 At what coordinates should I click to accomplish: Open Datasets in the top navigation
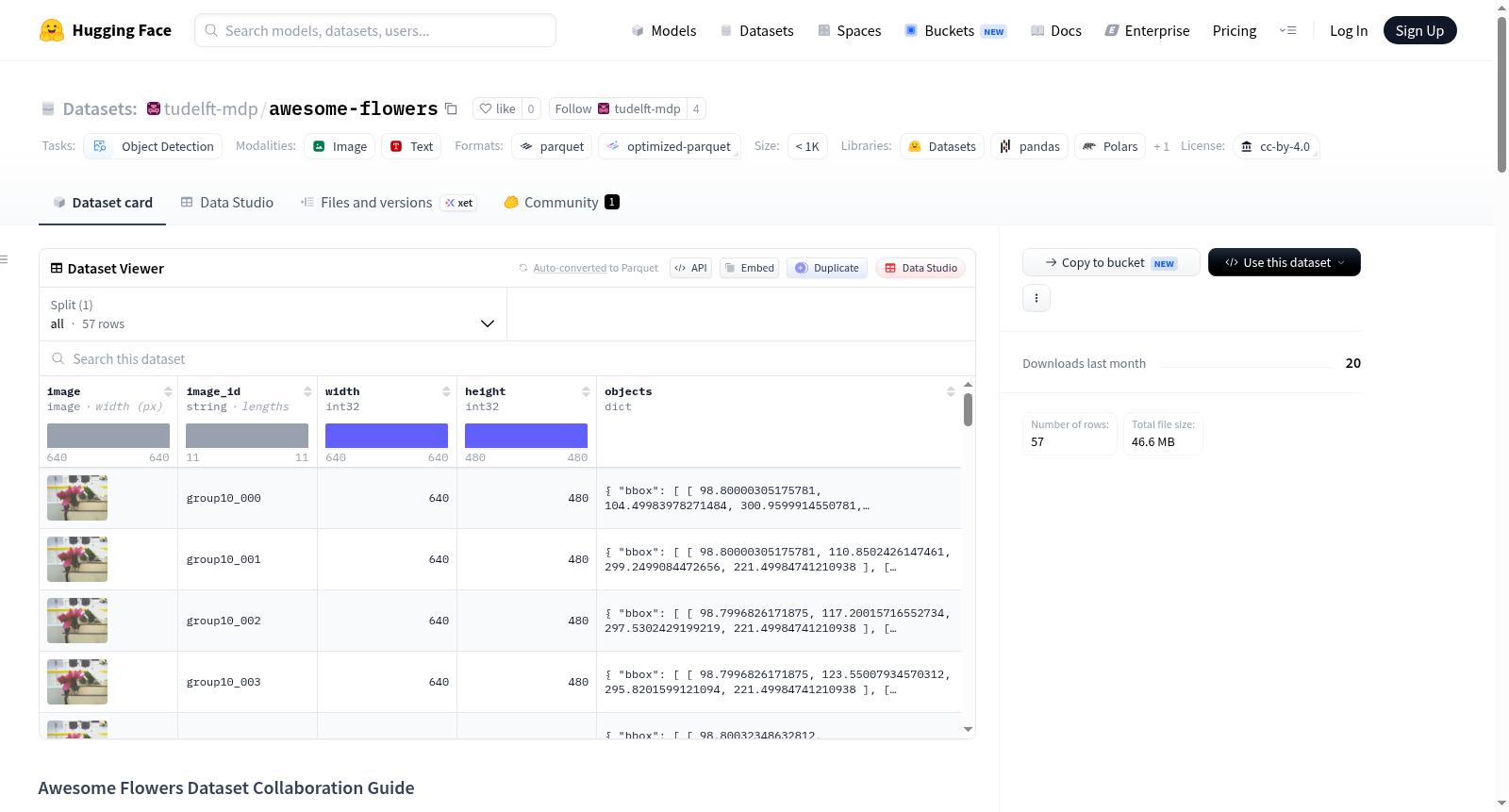point(756,30)
